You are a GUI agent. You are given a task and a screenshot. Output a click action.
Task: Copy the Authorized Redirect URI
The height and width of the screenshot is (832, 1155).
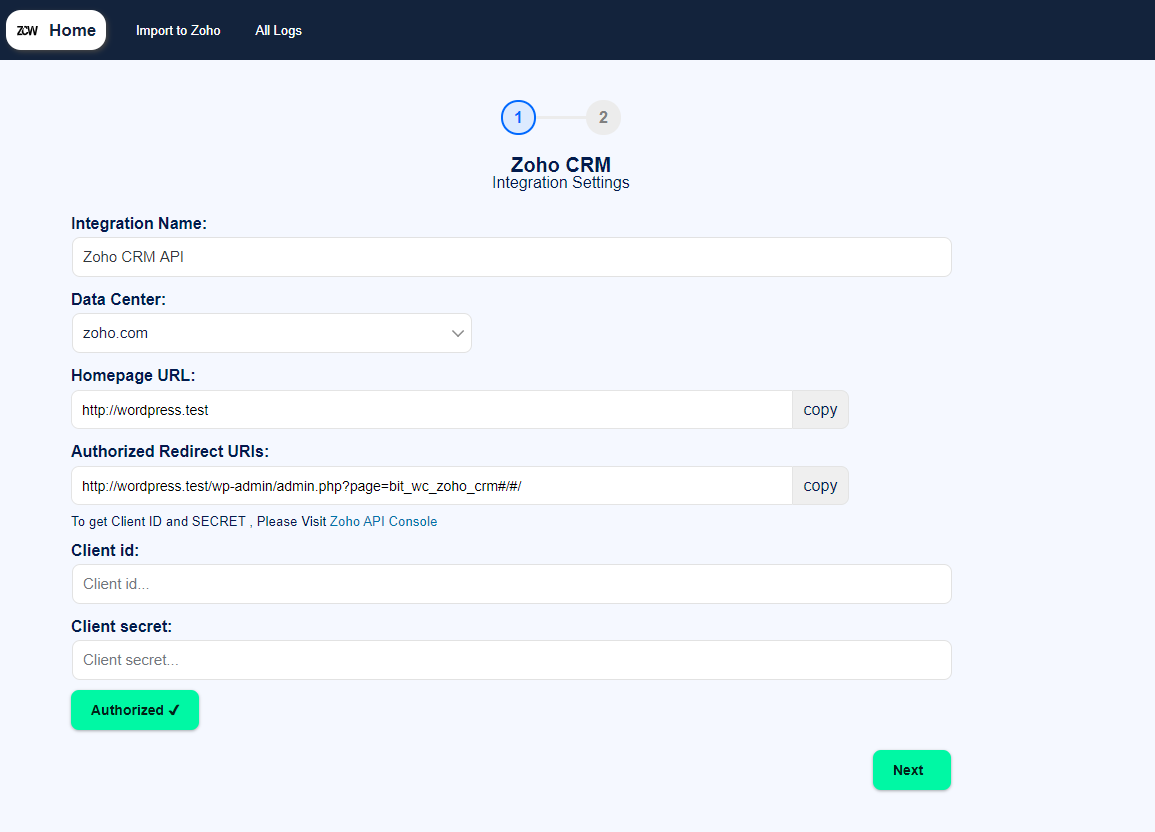820,486
